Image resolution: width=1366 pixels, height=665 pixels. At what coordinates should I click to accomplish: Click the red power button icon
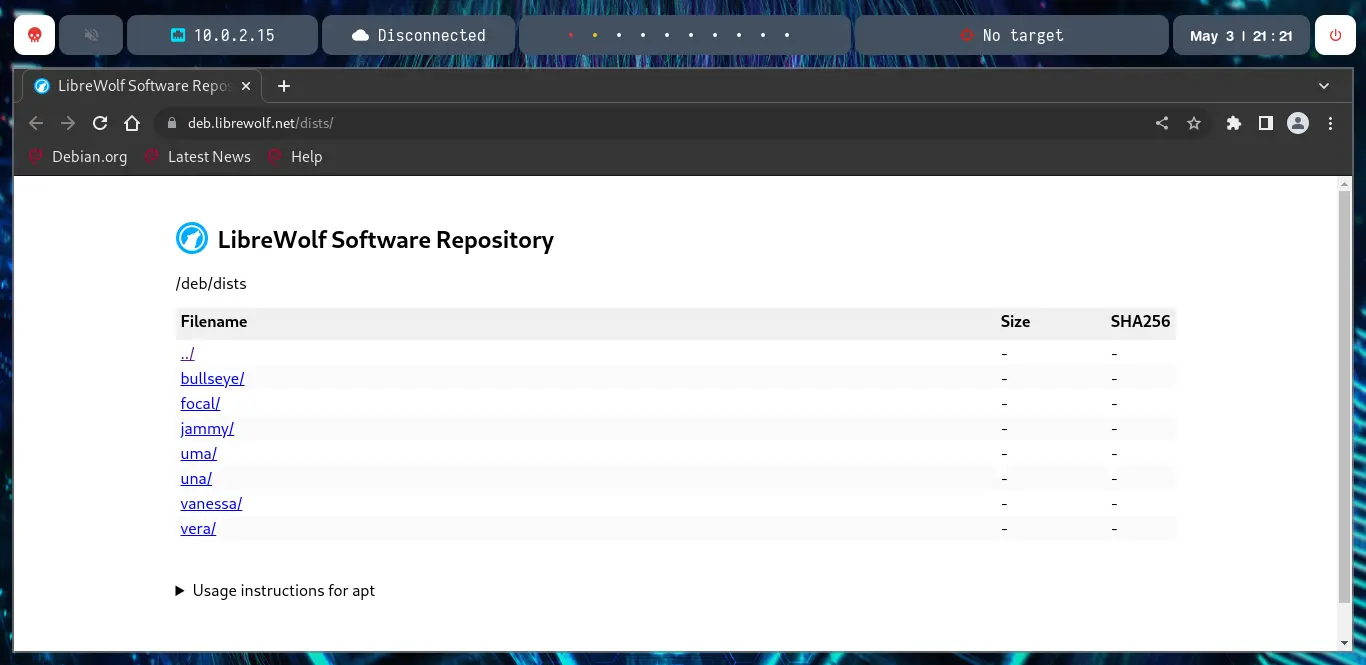[1335, 35]
